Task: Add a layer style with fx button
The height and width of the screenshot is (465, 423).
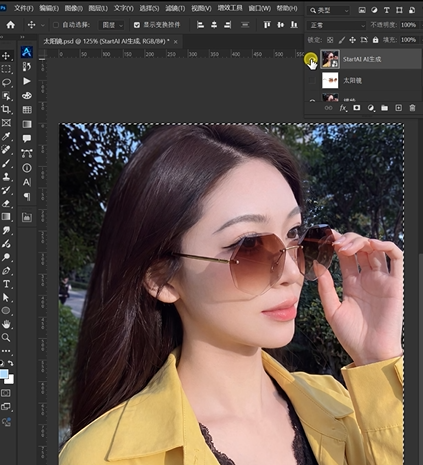Action: 343,108
